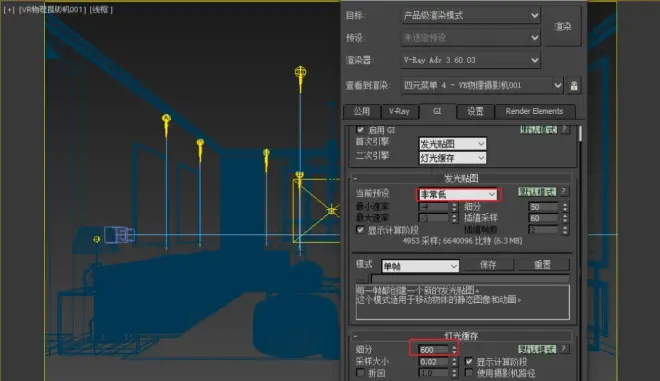Click the help question mark in 灯光缓存 rollout
This screenshot has height=381, width=660.
click(564, 349)
